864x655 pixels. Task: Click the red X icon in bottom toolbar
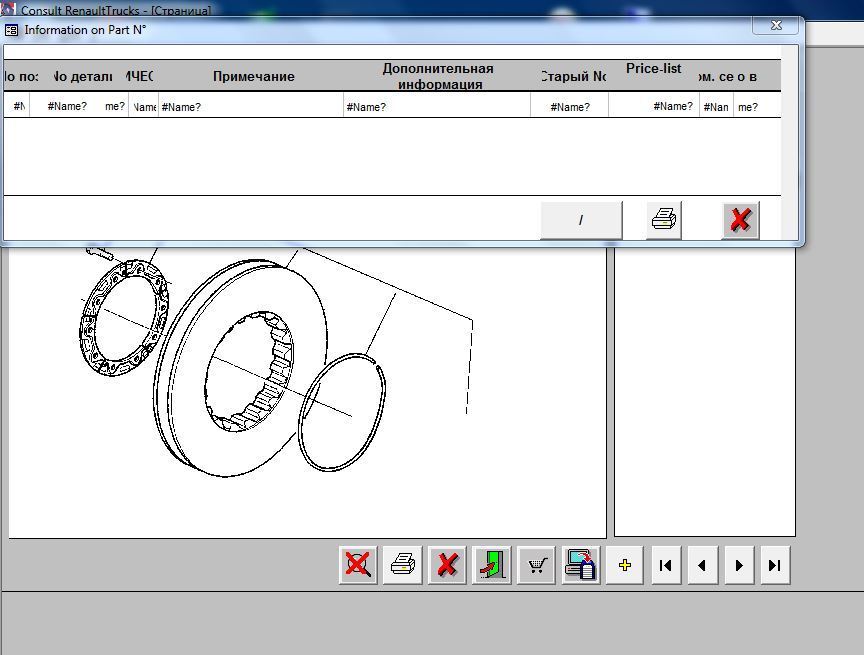[x=447, y=565]
